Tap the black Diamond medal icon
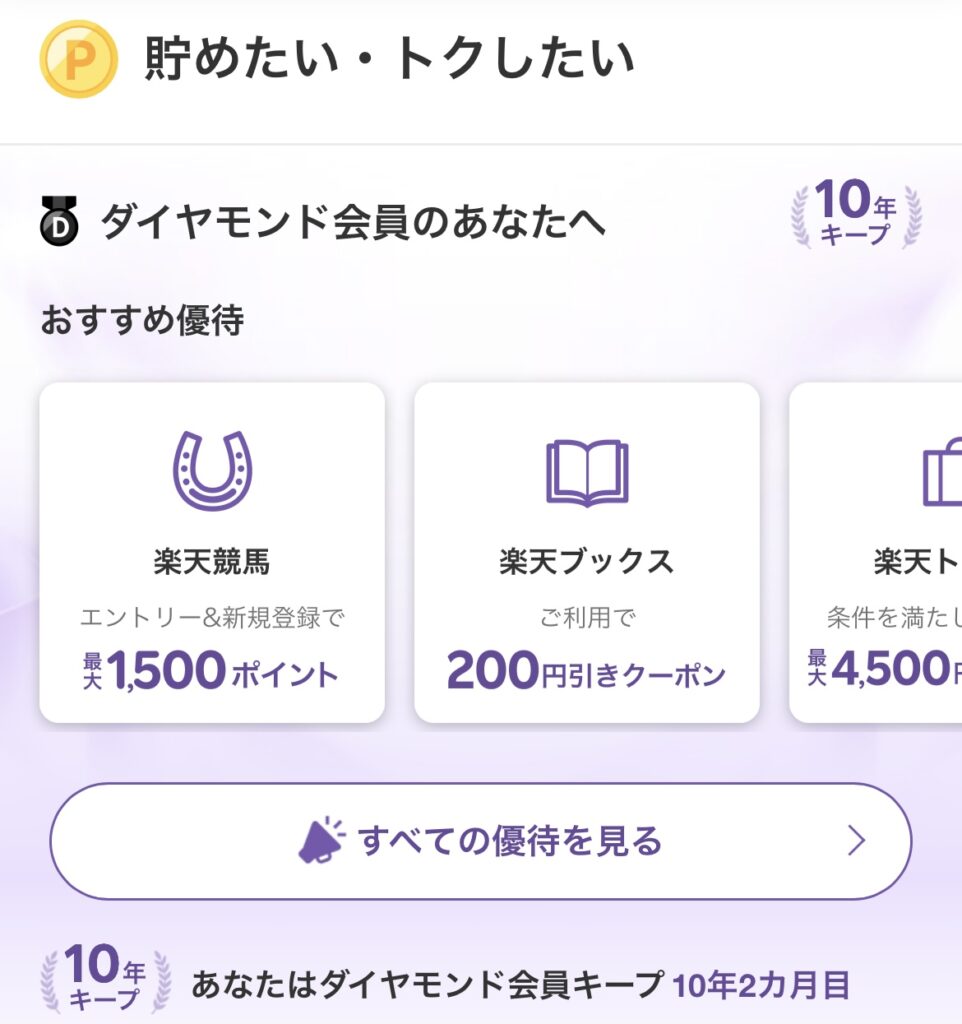The height and width of the screenshot is (1024, 962). [59, 221]
